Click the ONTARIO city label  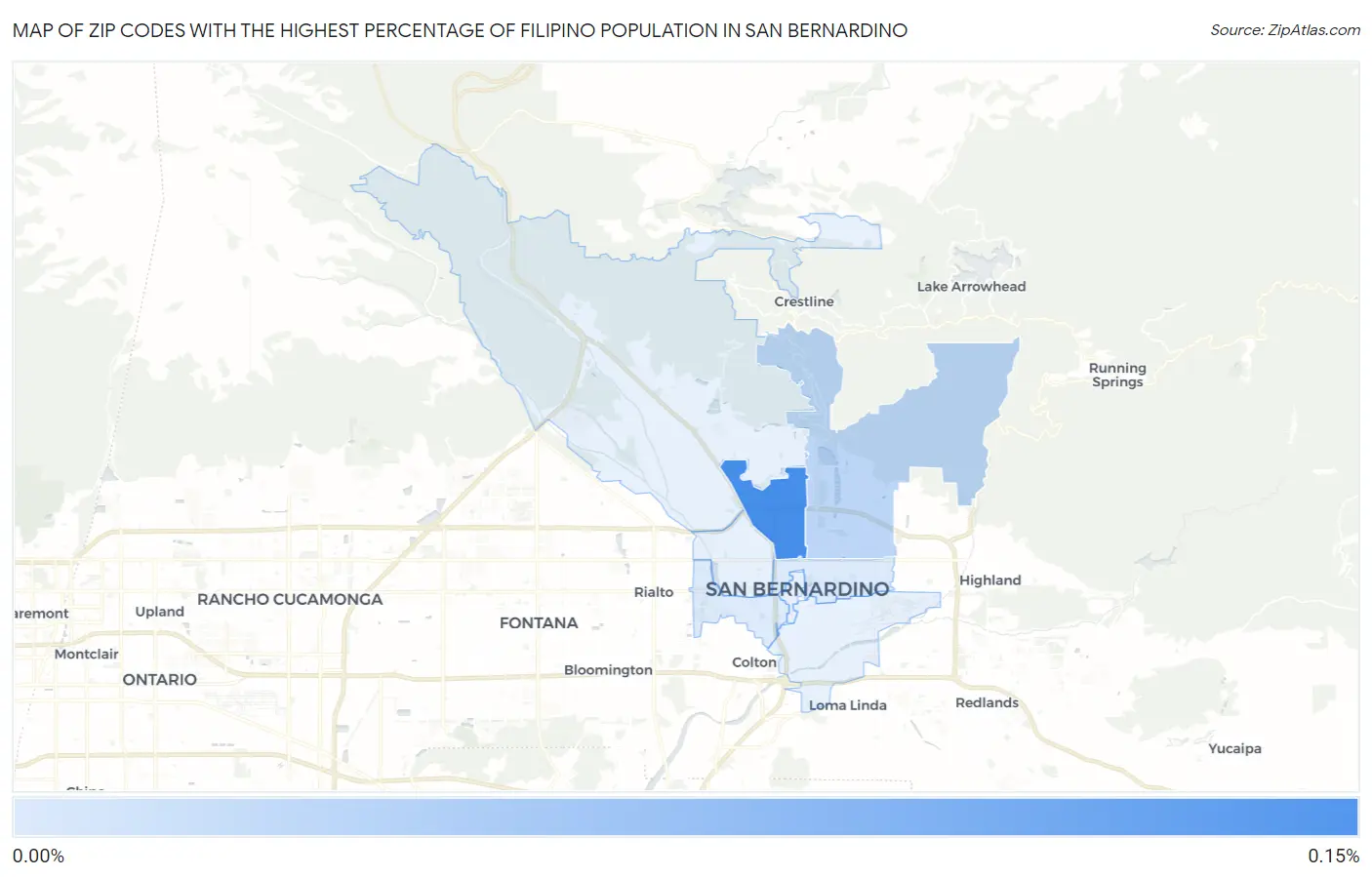coord(160,679)
